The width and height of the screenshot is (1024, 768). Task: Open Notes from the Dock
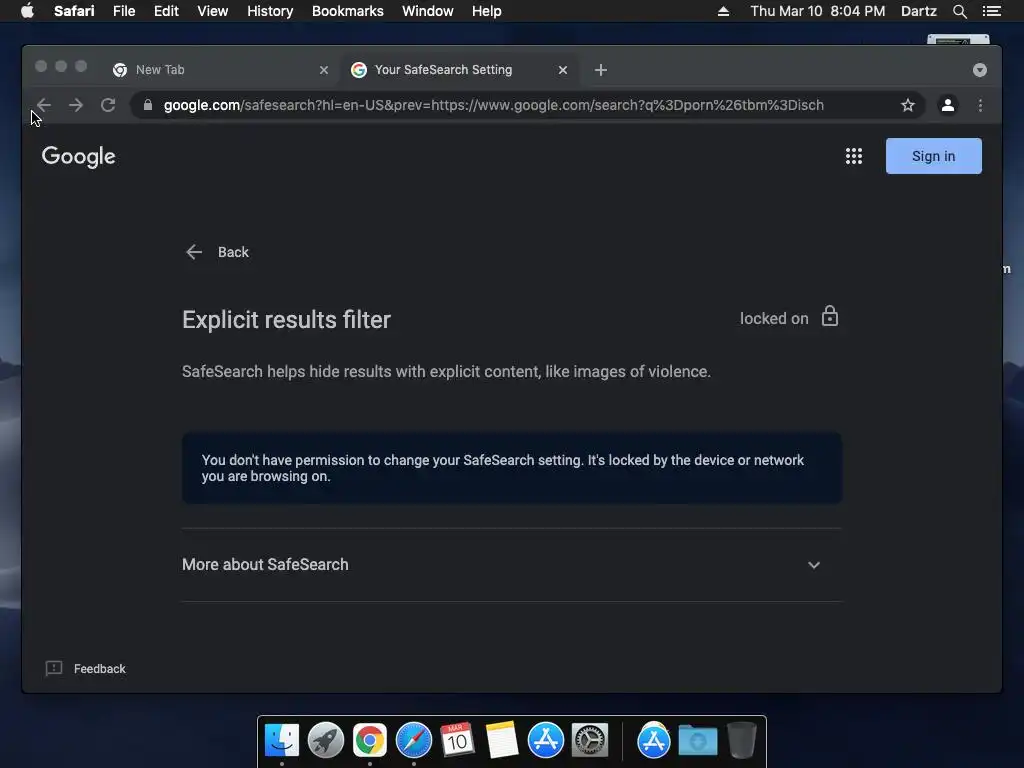[502, 741]
